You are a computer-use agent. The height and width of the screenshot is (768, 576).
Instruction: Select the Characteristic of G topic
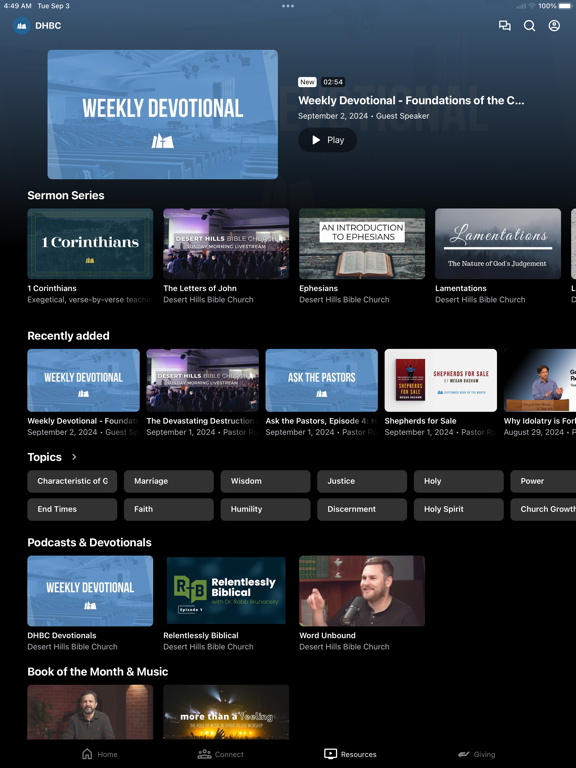72,481
